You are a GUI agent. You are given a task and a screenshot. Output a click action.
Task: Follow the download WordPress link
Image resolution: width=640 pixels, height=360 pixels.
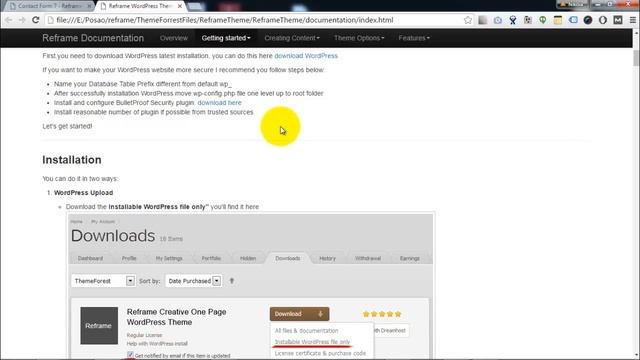[x=306, y=56]
